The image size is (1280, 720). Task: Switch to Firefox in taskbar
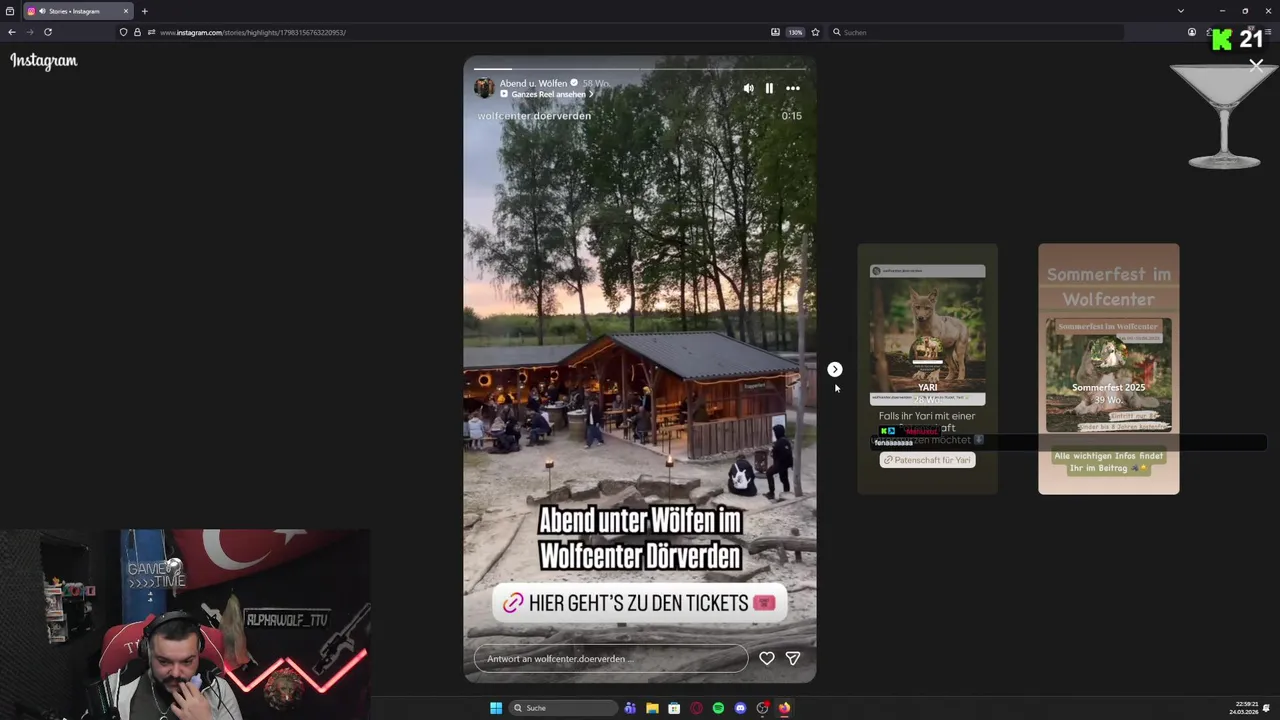784,708
